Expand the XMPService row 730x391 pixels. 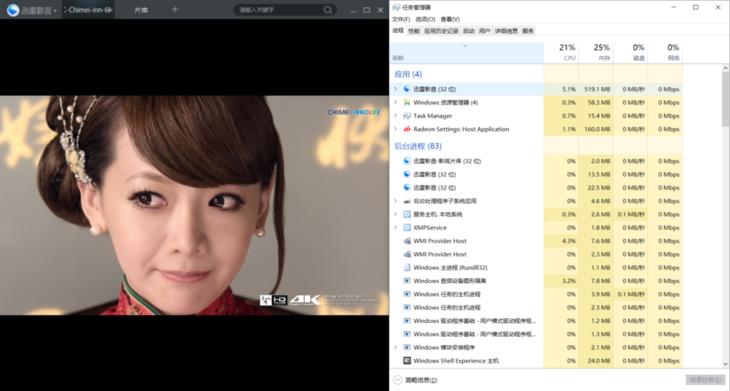pyautogui.click(x=396, y=228)
